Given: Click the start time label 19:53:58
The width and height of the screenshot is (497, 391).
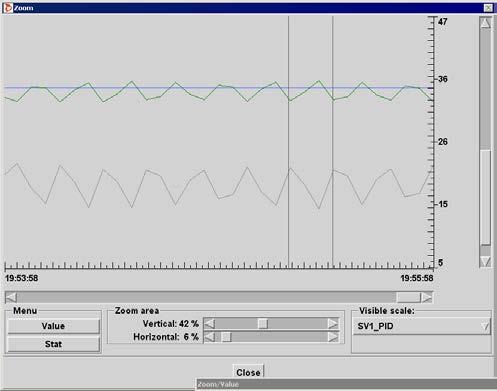Looking at the screenshot, I should (x=22, y=278).
